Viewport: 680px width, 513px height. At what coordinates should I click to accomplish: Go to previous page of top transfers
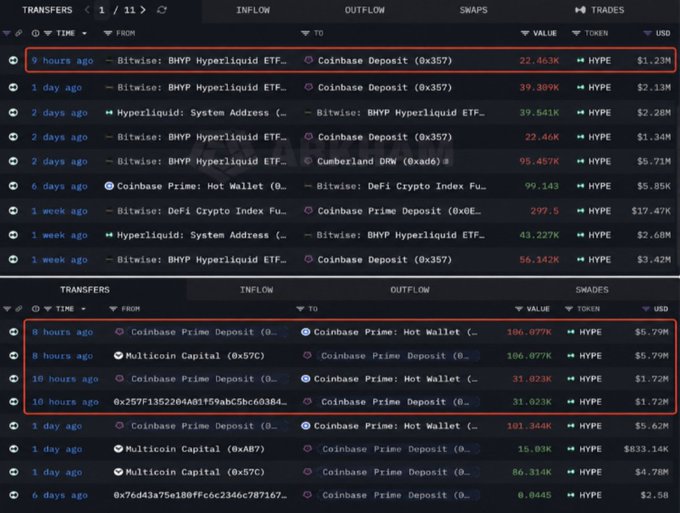coord(87,10)
